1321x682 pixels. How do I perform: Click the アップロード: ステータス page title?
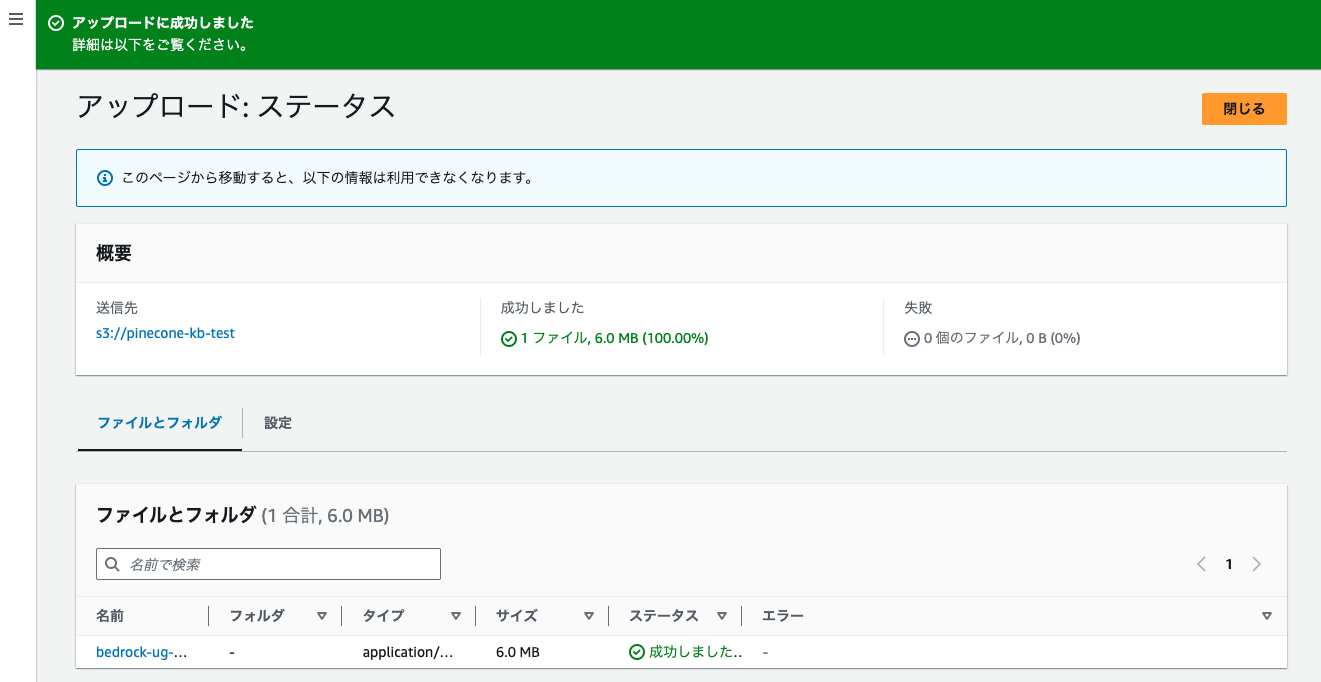(x=236, y=107)
